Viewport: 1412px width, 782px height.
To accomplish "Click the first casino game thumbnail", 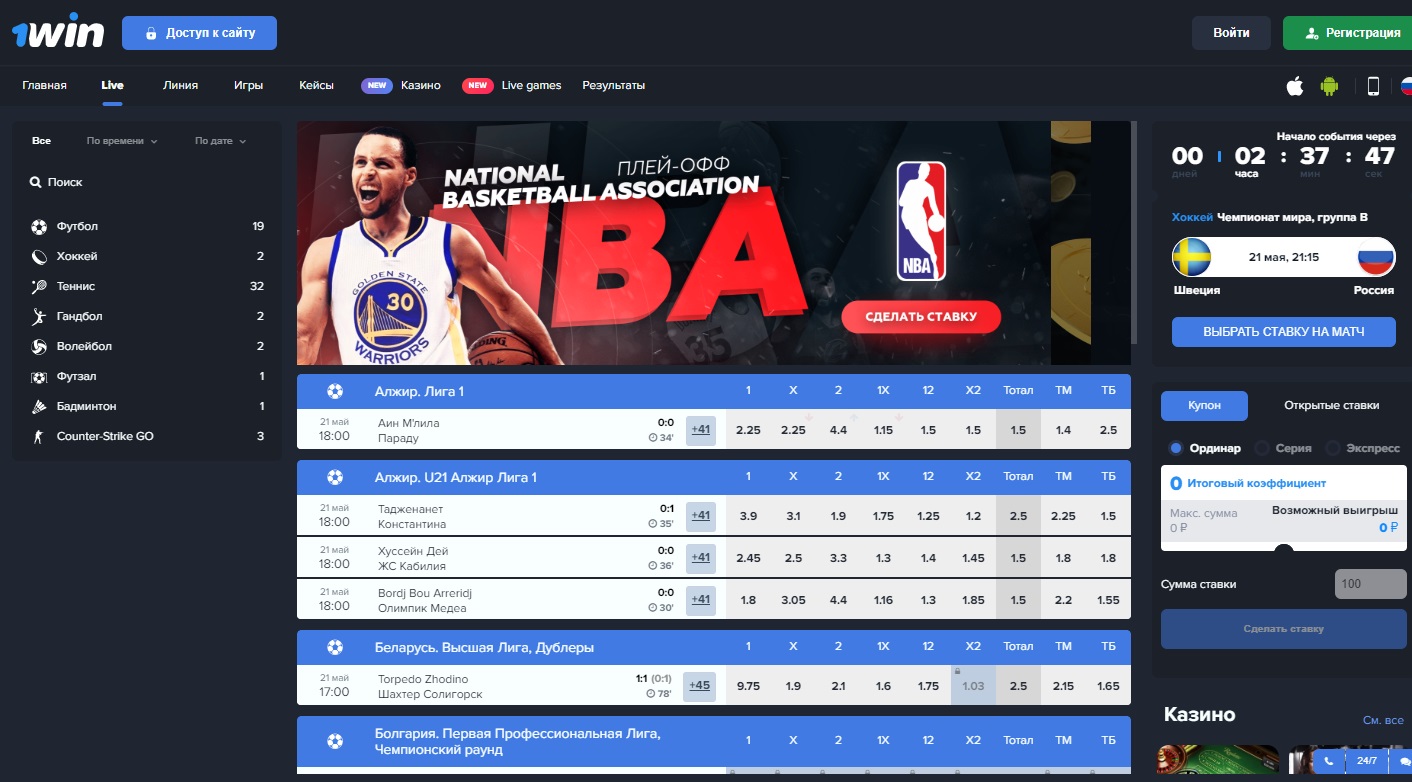I will 1217,760.
